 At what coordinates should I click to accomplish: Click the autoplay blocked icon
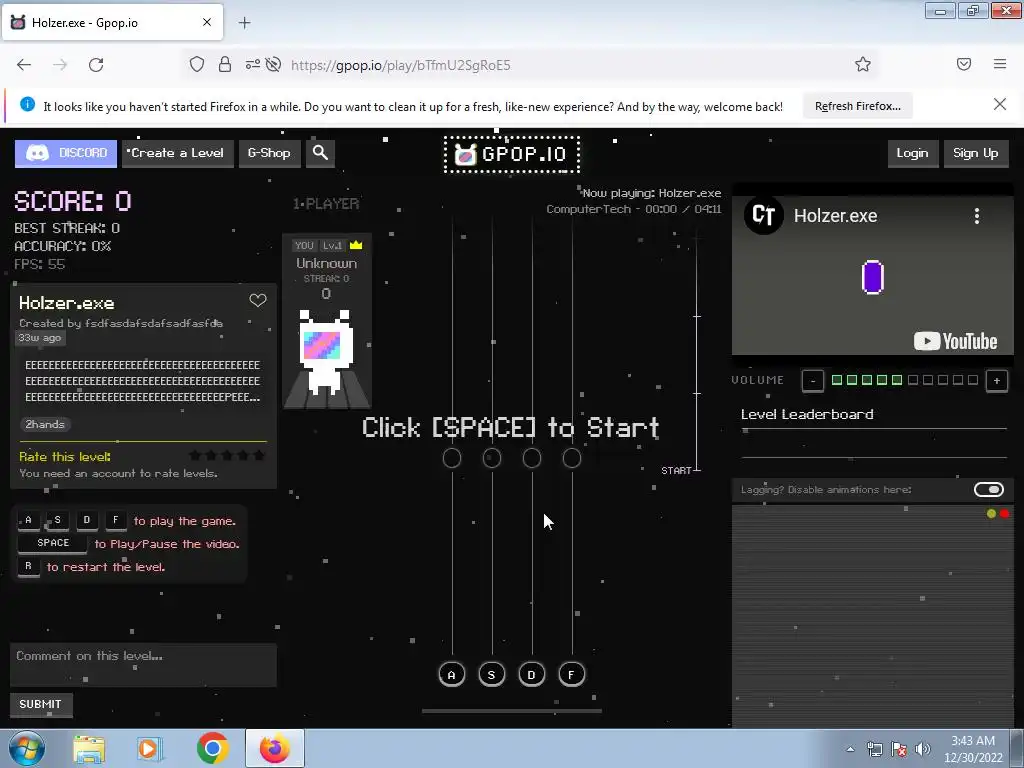[274, 64]
